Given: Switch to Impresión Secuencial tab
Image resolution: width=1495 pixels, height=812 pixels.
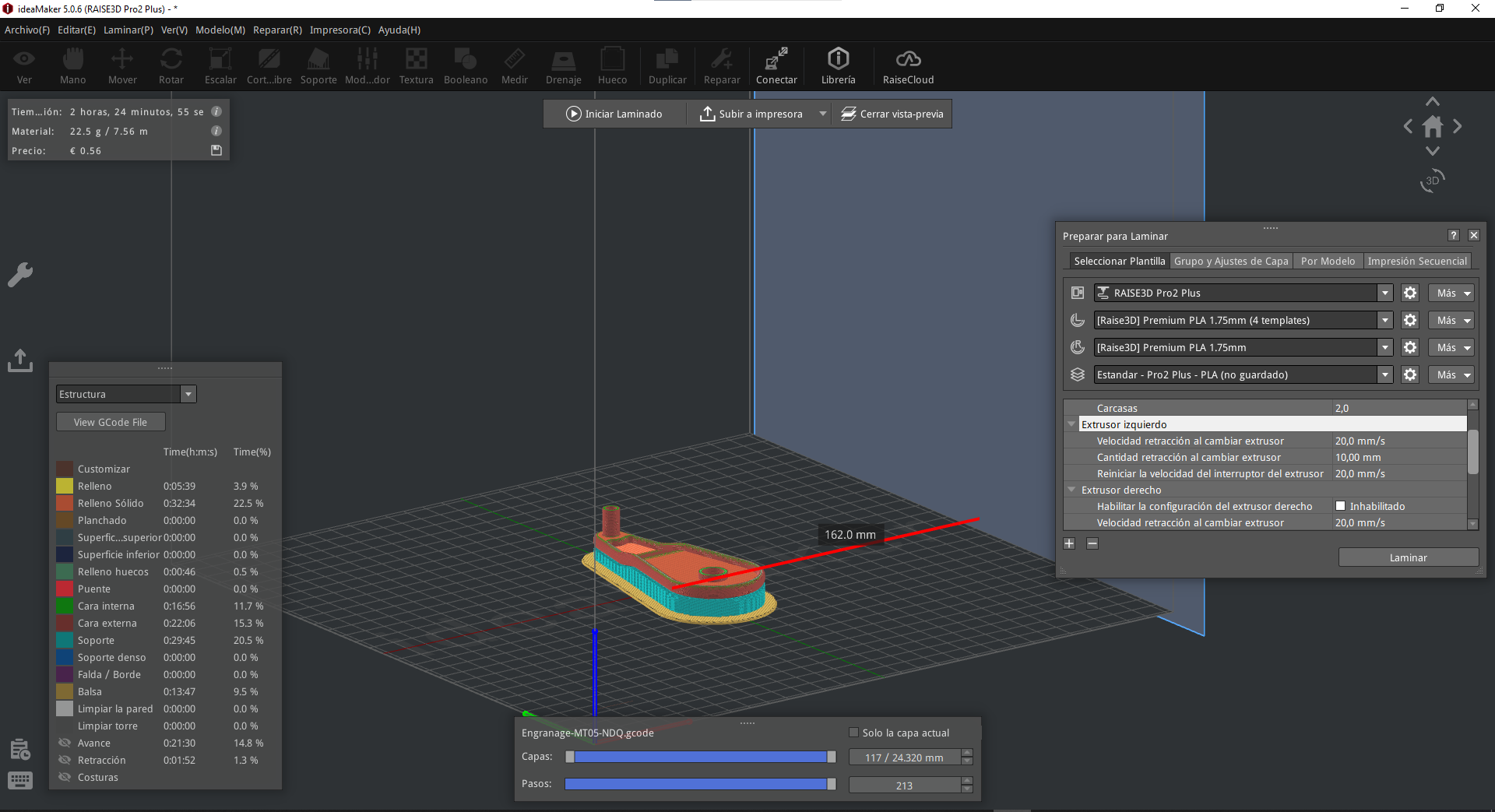Looking at the screenshot, I should tap(1417, 261).
